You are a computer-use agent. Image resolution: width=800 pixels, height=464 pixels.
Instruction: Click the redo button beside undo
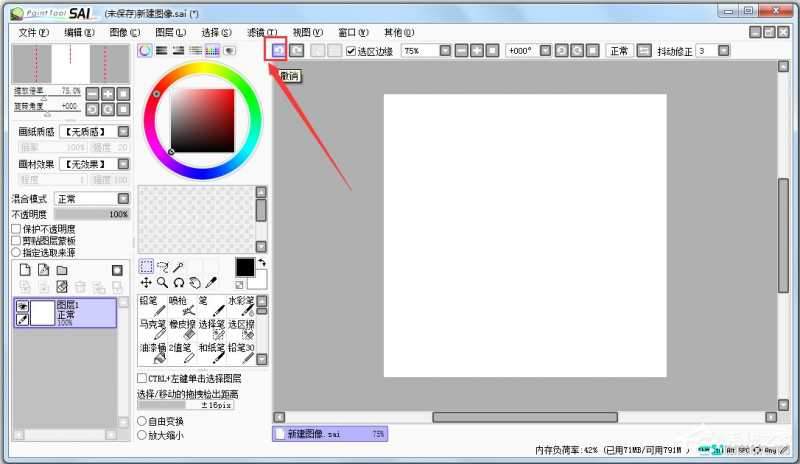[297, 50]
